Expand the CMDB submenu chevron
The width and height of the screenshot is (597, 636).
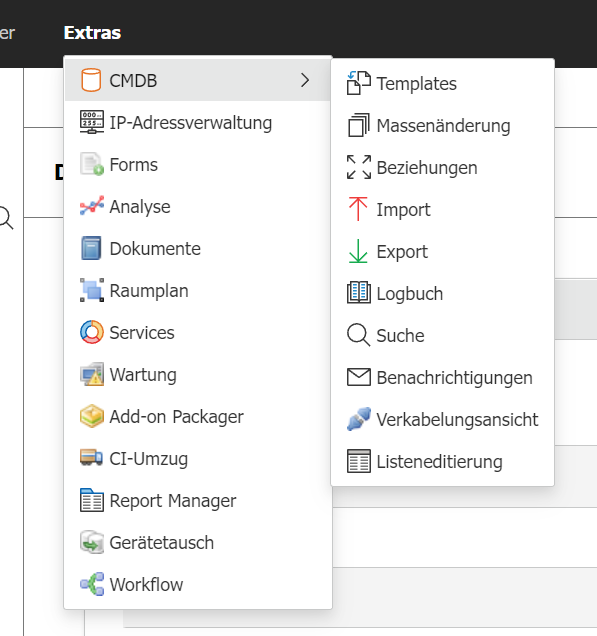[x=305, y=80]
